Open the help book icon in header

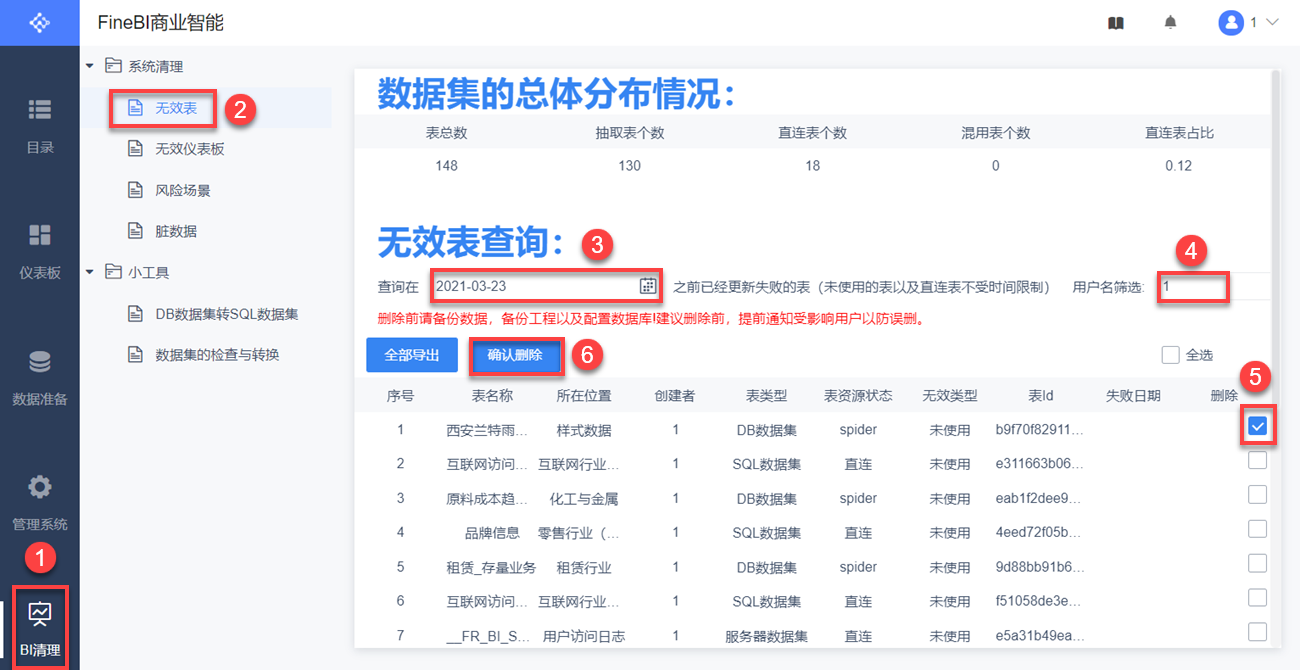1116,22
